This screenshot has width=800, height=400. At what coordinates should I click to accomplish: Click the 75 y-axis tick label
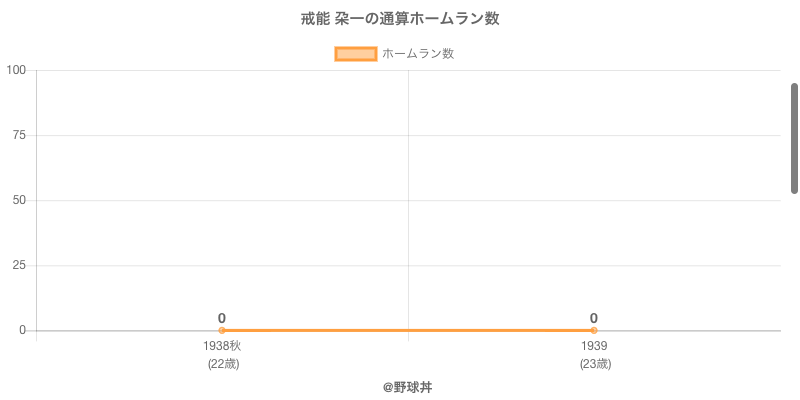20,135
